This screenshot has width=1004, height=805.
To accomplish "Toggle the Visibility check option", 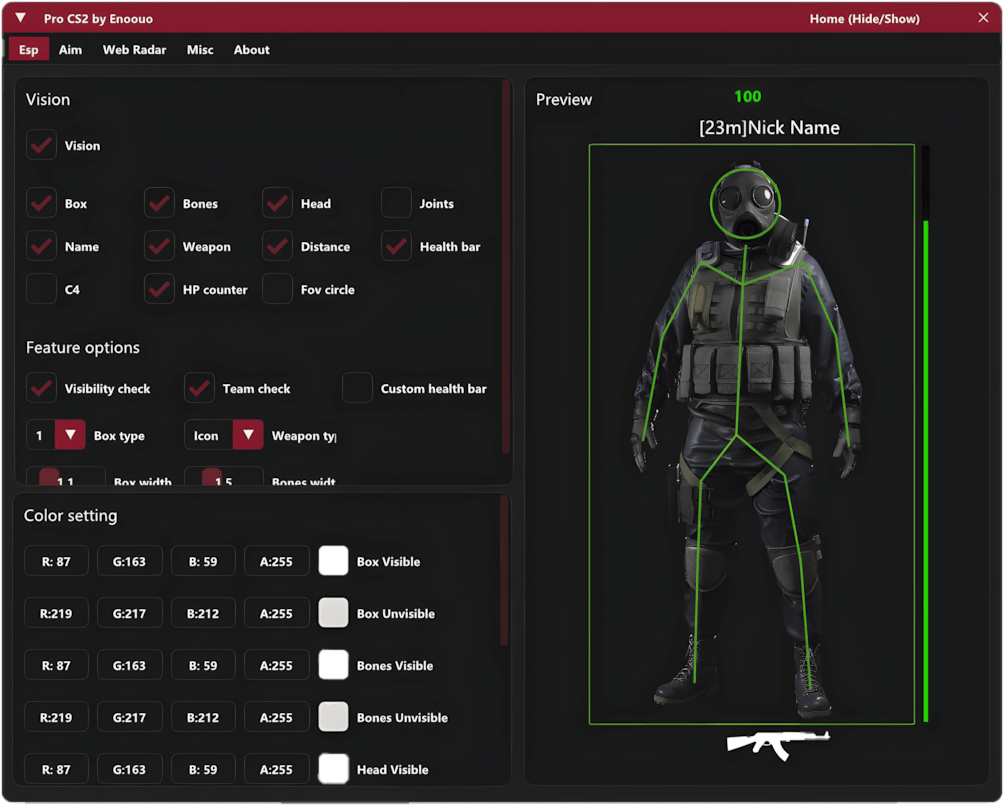I will [x=42, y=388].
